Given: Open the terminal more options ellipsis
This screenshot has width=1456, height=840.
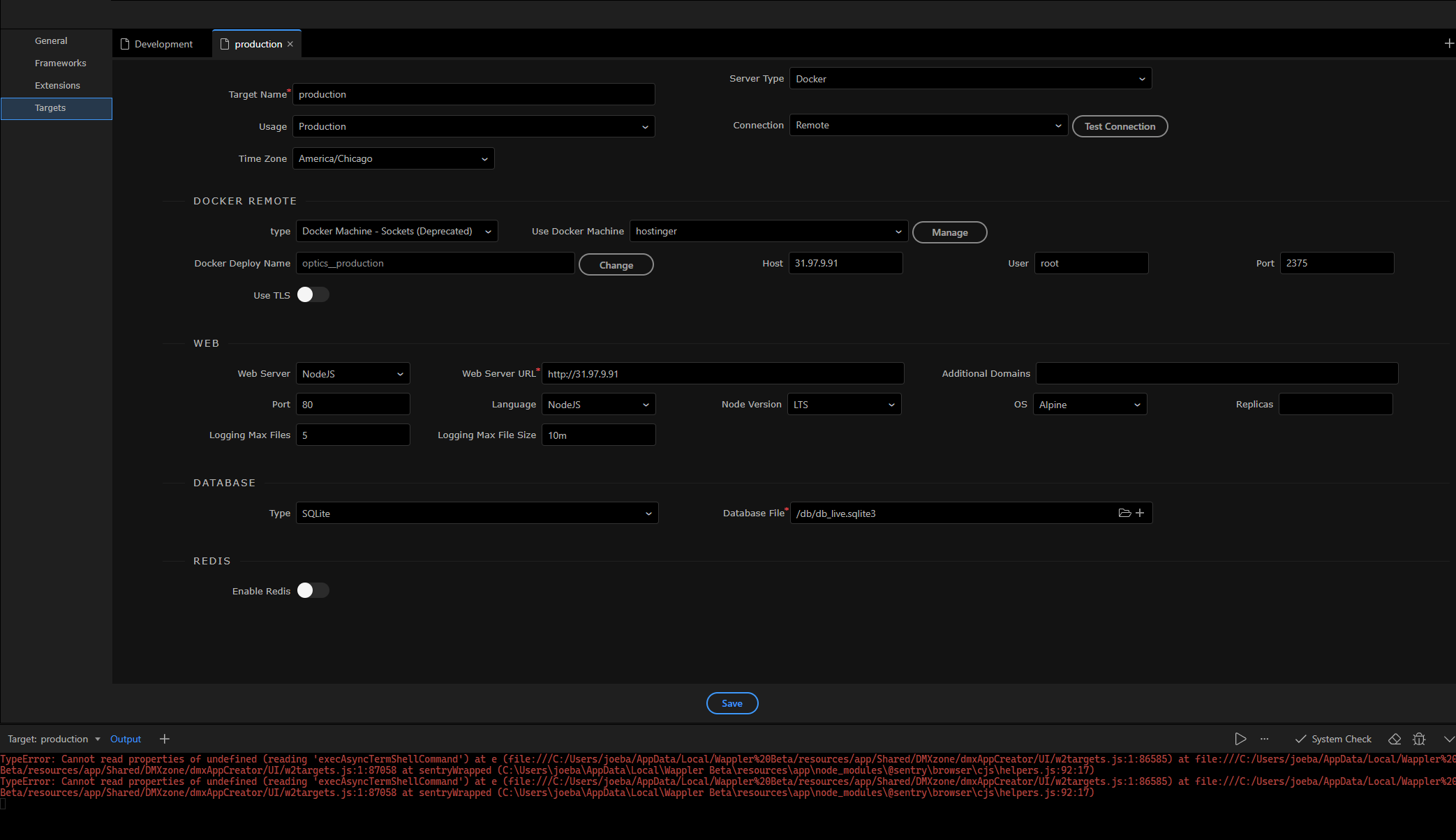Looking at the screenshot, I should click(1264, 739).
